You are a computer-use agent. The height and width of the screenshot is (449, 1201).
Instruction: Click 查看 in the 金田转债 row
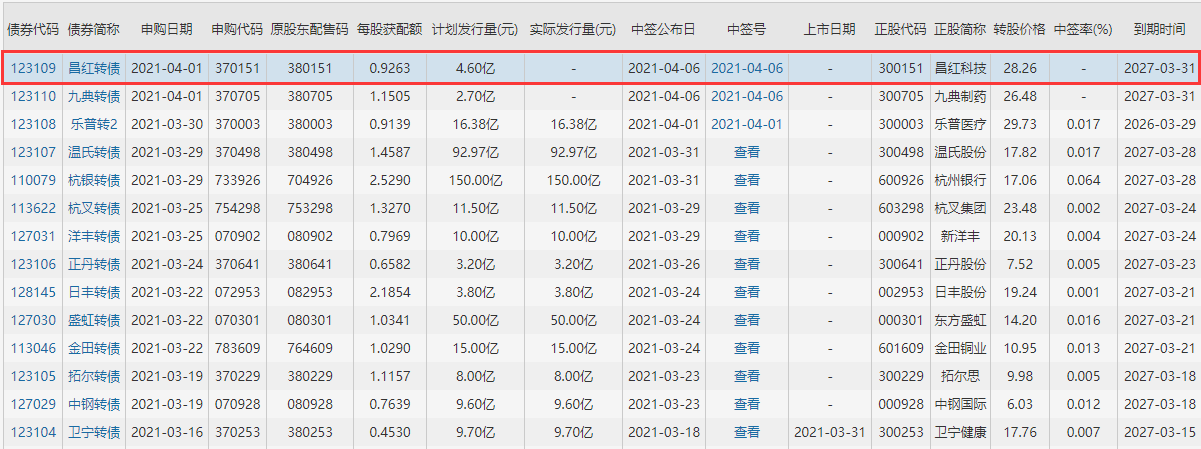pyautogui.click(x=747, y=349)
